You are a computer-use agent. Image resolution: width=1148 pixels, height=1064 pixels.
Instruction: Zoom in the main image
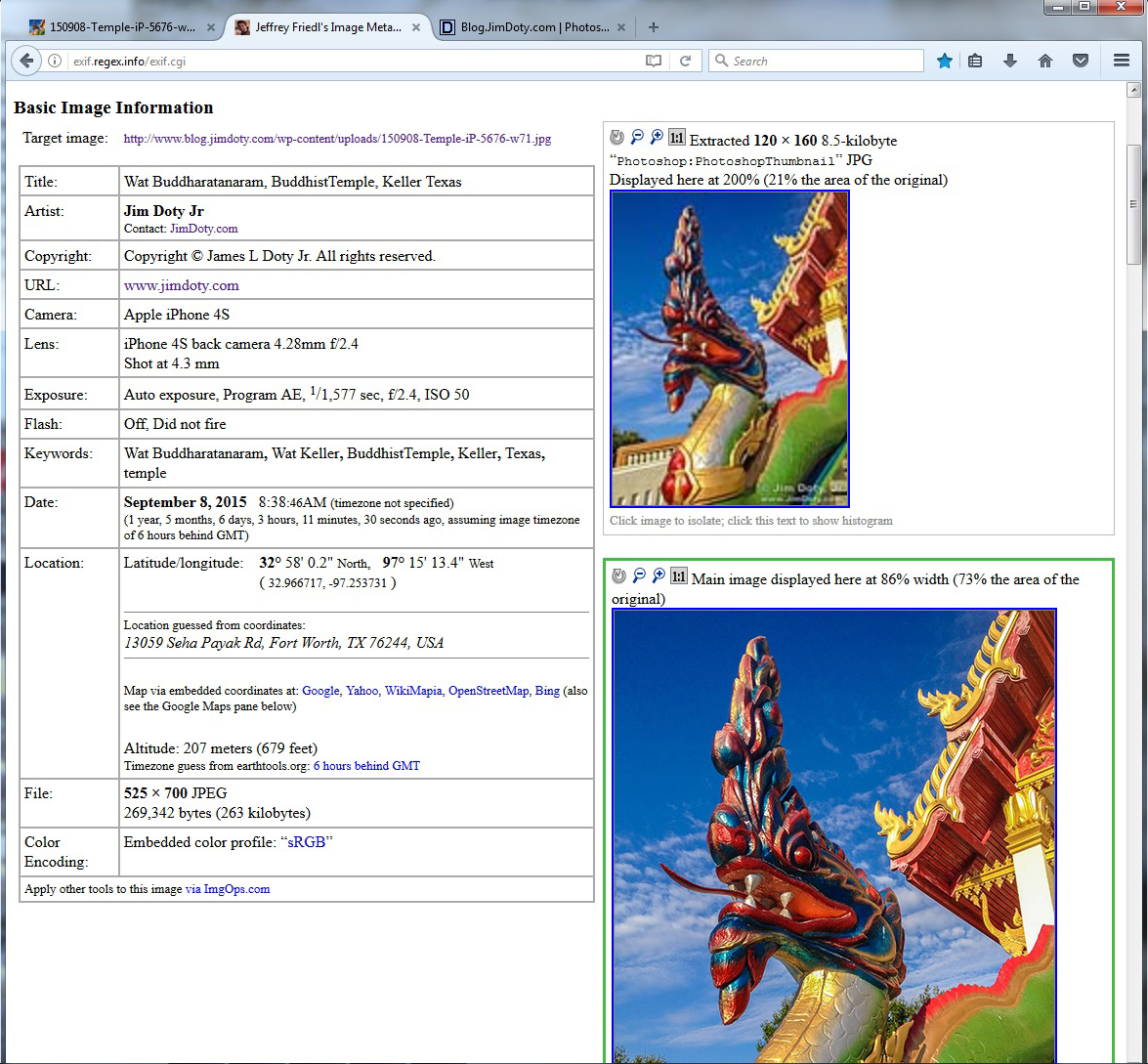click(659, 575)
